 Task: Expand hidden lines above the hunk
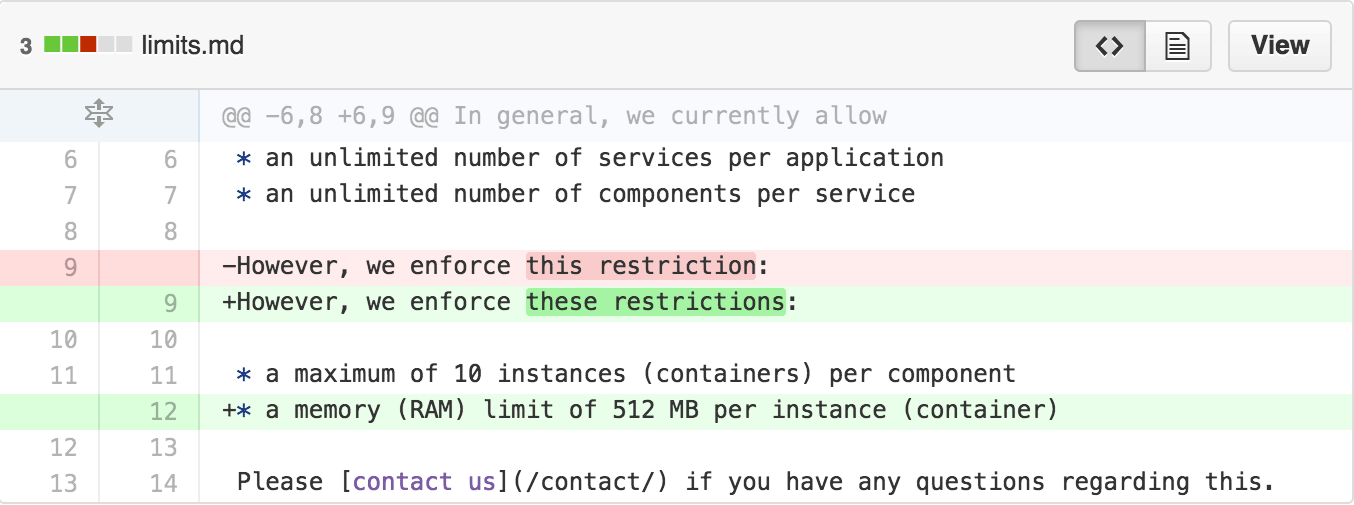(99, 116)
